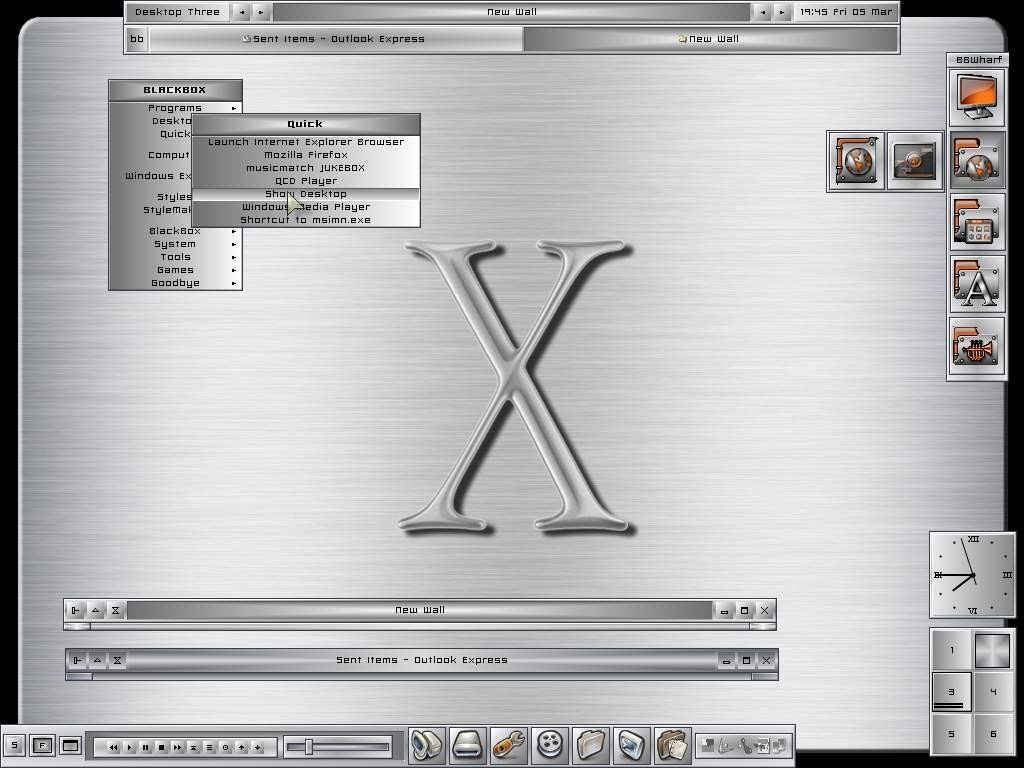Open the plain folder icon in bottom dock
This screenshot has height=768, width=1024.
coord(591,745)
